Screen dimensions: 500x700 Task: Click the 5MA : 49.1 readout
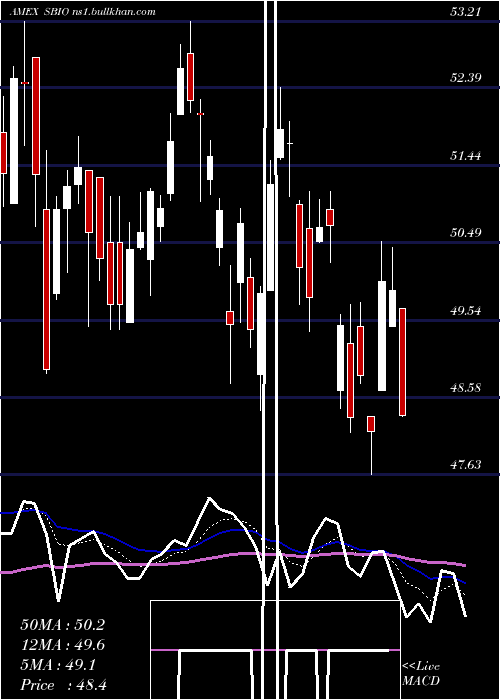[58, 665]
